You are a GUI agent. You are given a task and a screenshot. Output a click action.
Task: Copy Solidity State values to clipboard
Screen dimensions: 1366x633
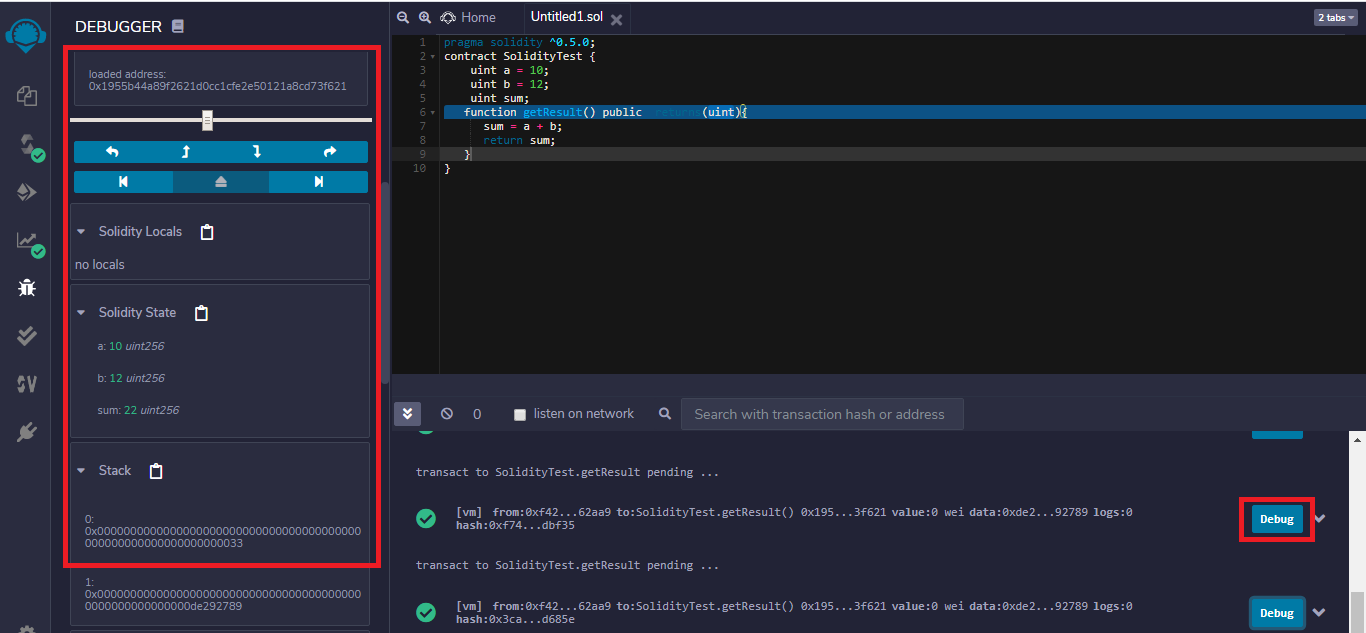(201, 313)
